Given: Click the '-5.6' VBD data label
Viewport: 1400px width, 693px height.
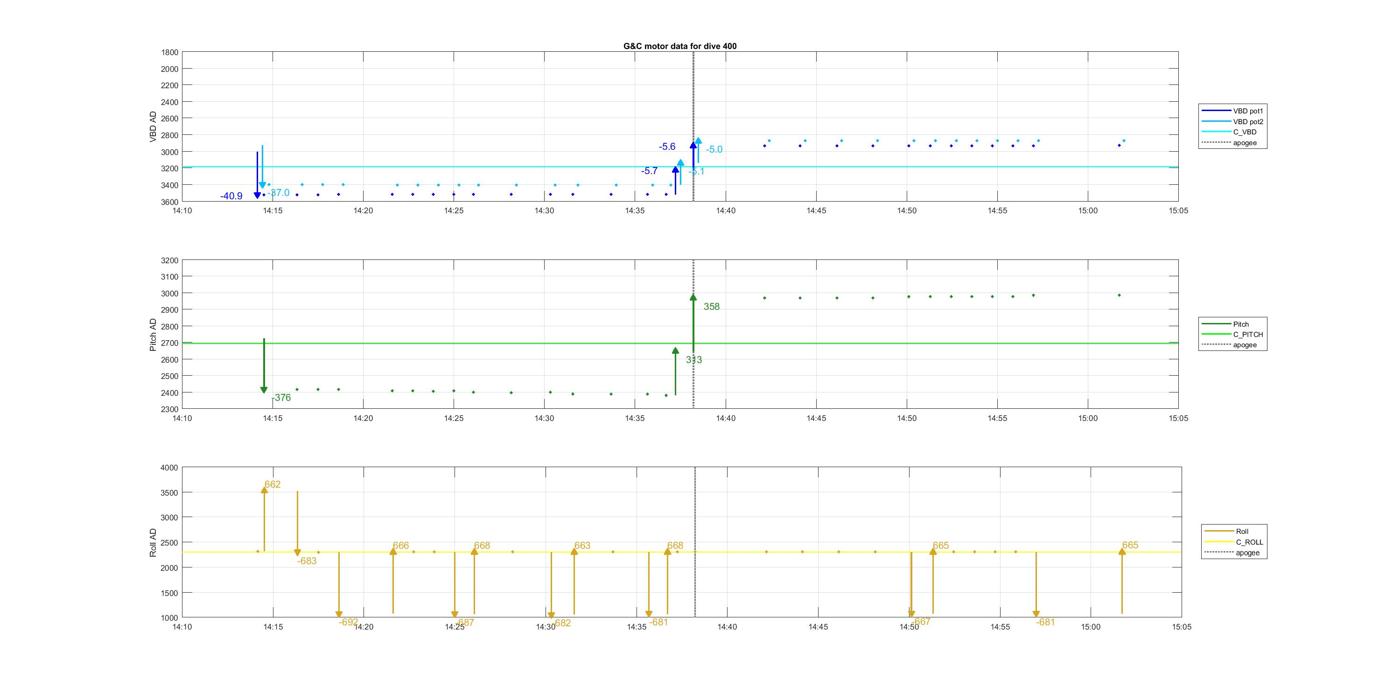Looking at the screenshot, I should pyautogui.click(x=667, y=147).
